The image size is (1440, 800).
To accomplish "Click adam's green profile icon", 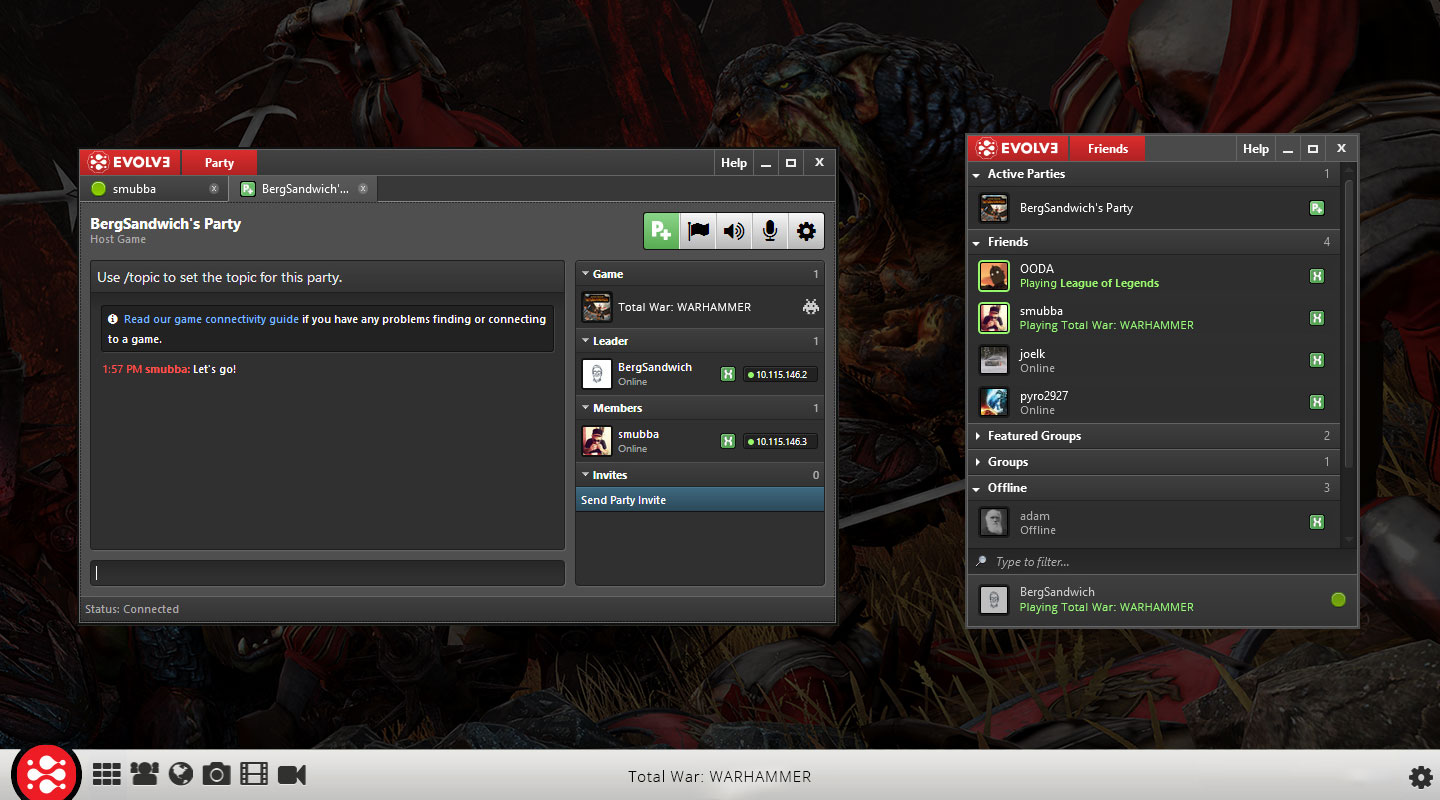I will 1317,522.
